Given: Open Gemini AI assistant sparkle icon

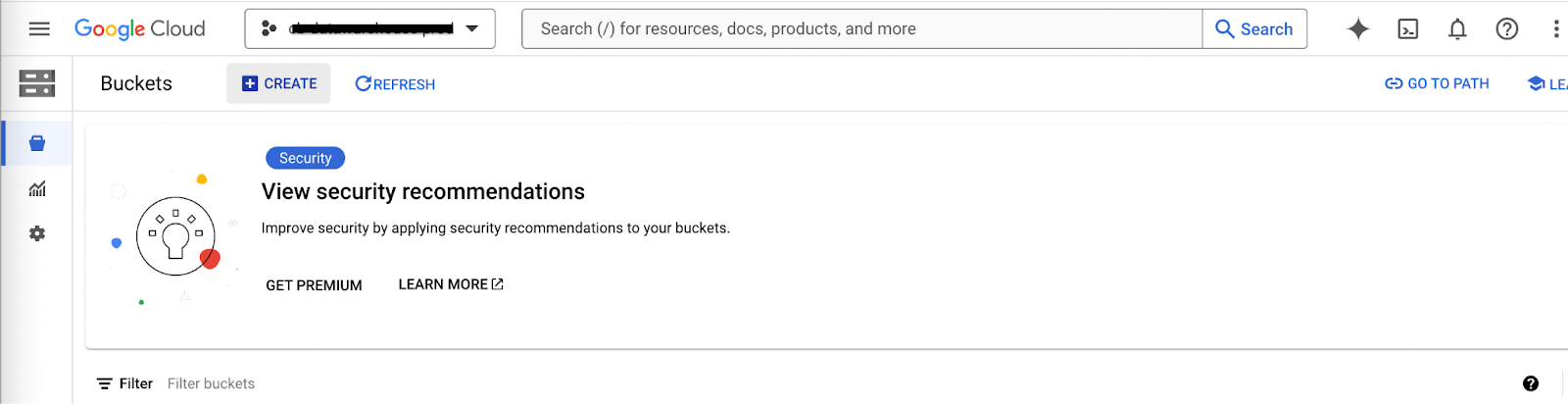Looking at the screenshot, I should tap(1358, 29).
